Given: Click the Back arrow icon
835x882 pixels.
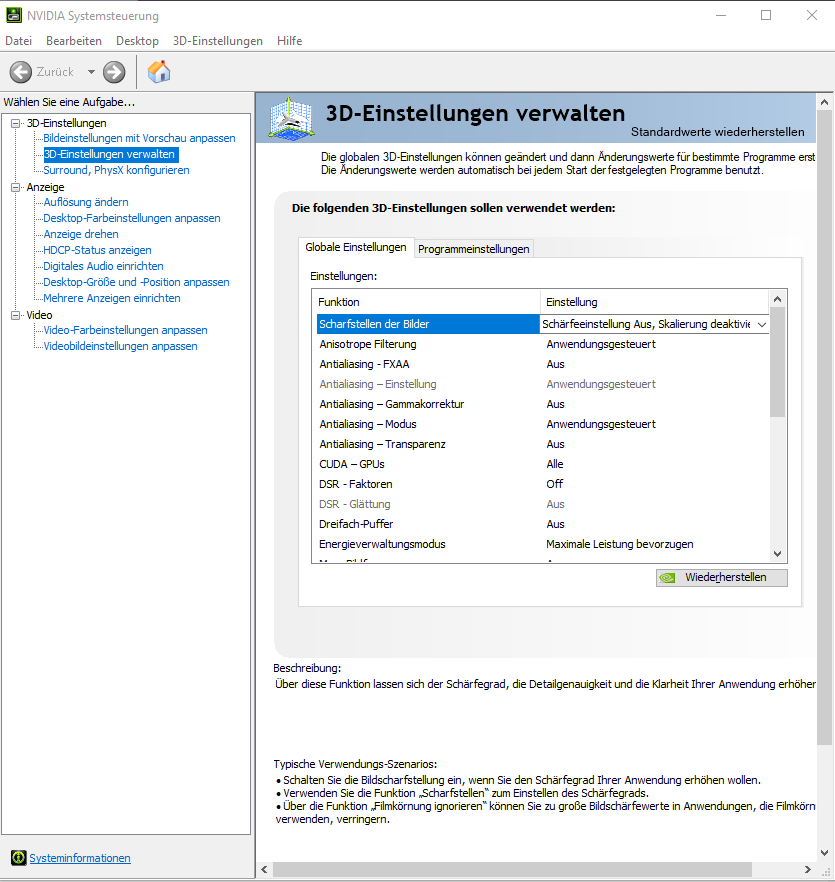Looking at the screenshot, I should tap(21, 72).
